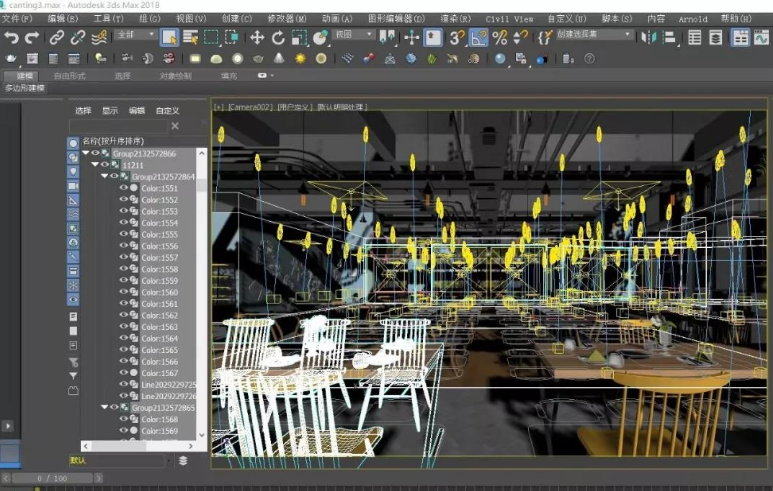Click the Bind to Space Warp icon

99,37
